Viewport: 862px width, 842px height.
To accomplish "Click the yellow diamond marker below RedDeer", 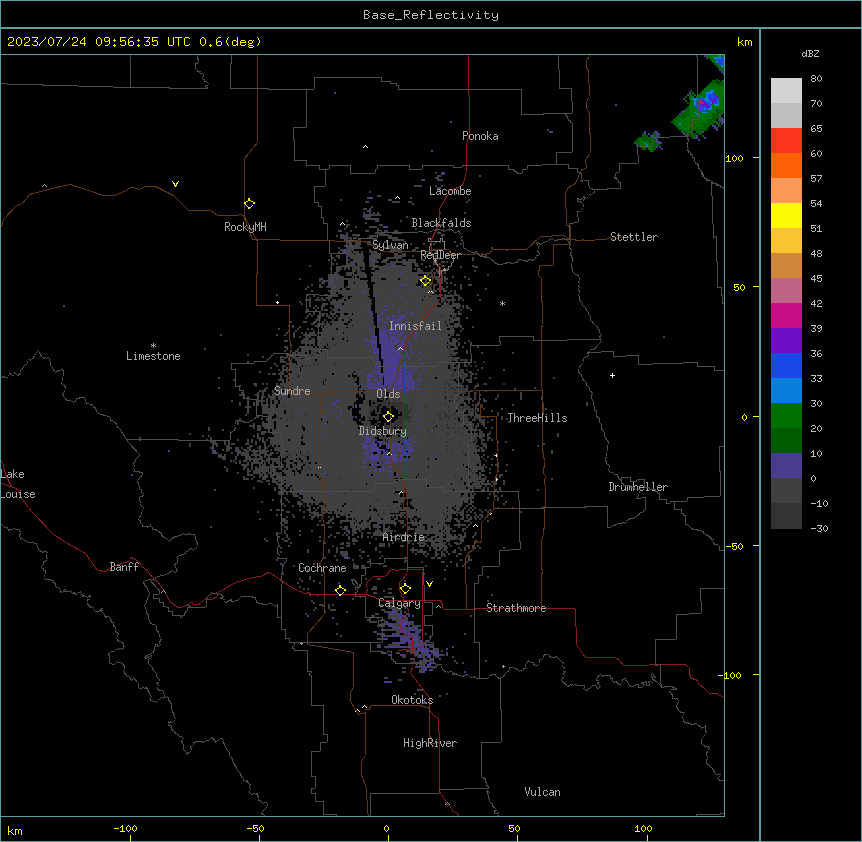I will 425,281.
